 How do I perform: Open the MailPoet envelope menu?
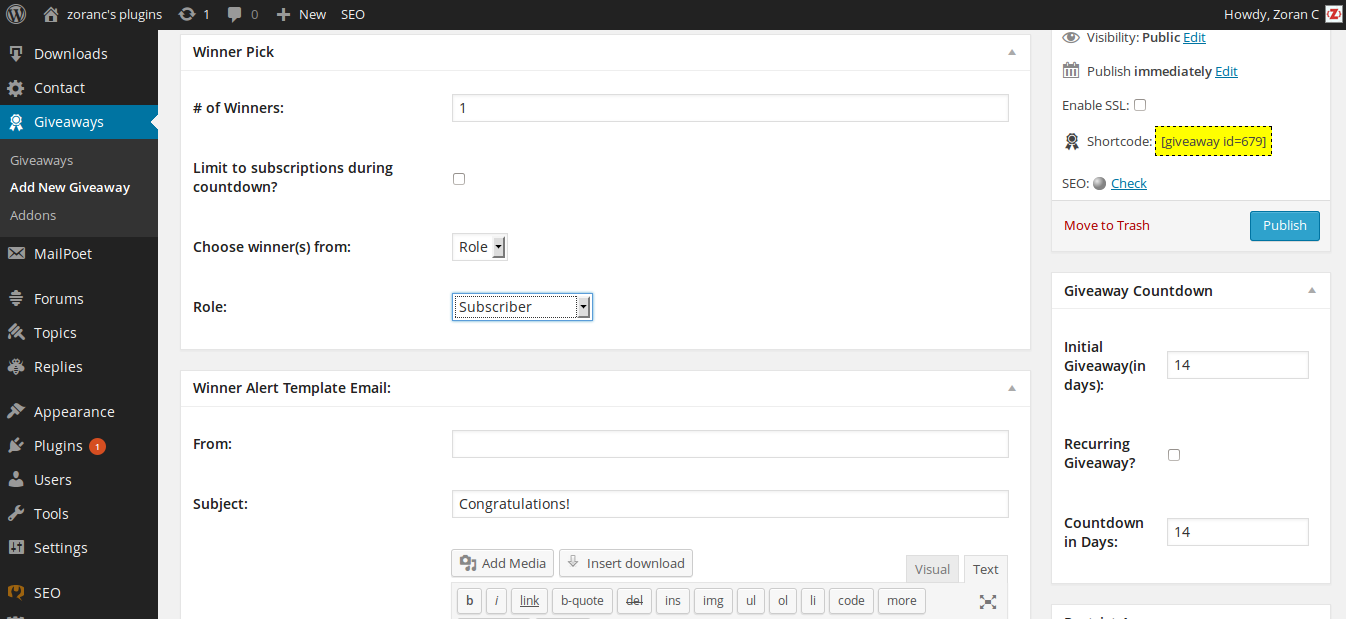coord(16,254)
